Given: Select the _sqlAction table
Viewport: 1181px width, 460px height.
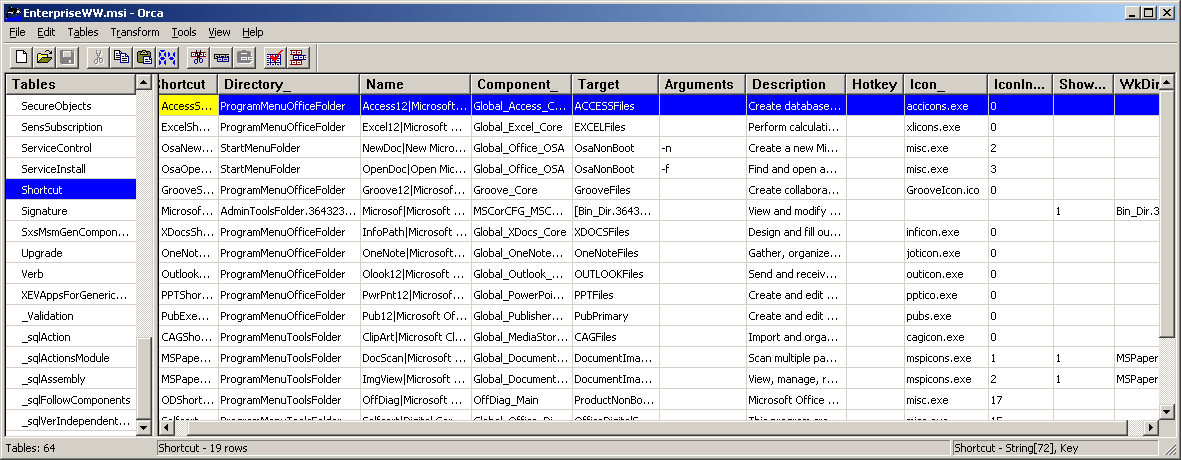Looking at the screenshot, I should [71, 337].
